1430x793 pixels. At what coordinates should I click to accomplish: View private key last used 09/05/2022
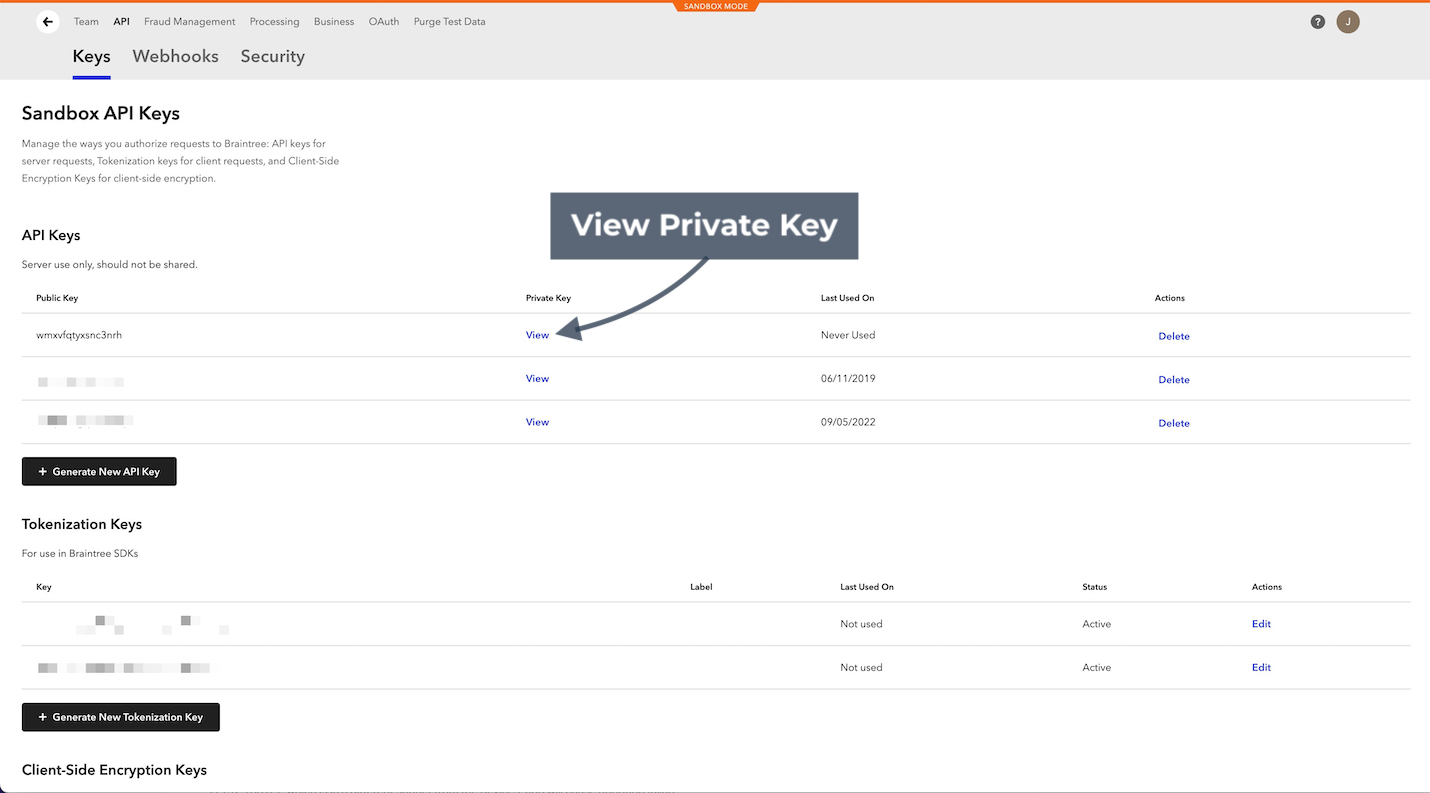(x=537, y=422)
